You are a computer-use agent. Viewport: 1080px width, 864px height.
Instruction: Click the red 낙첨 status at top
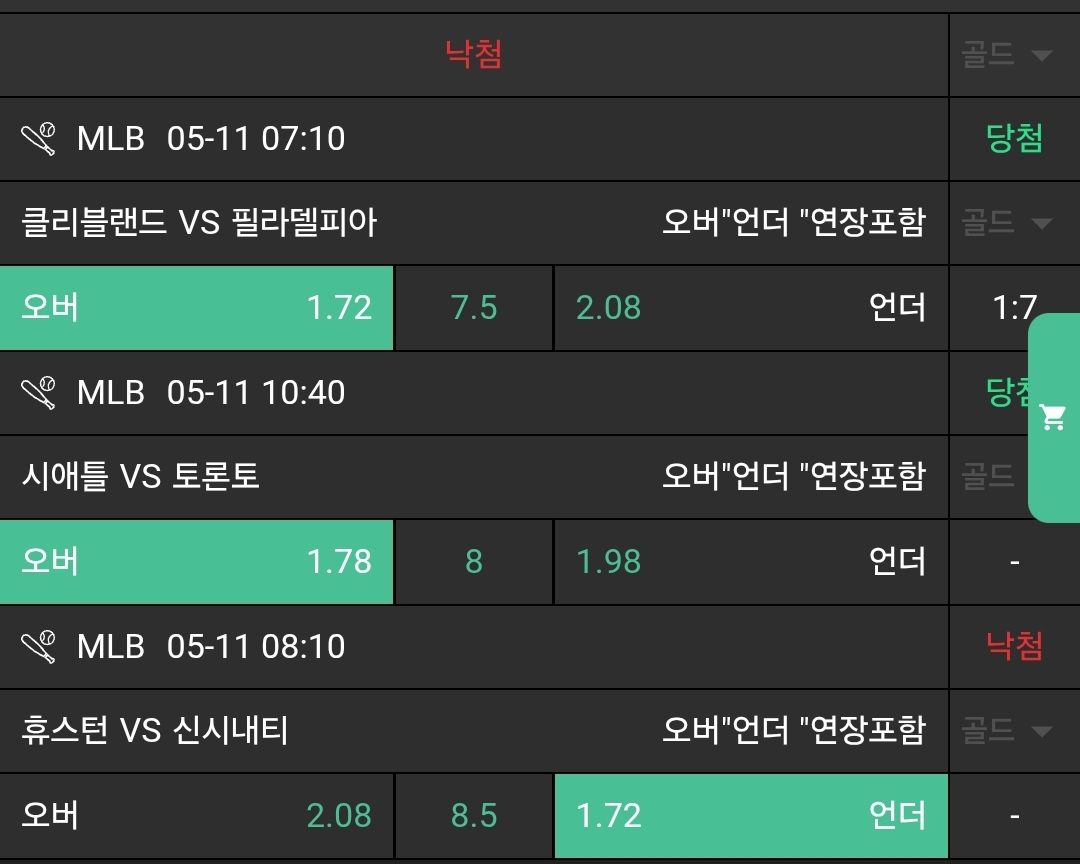[474, 54]
